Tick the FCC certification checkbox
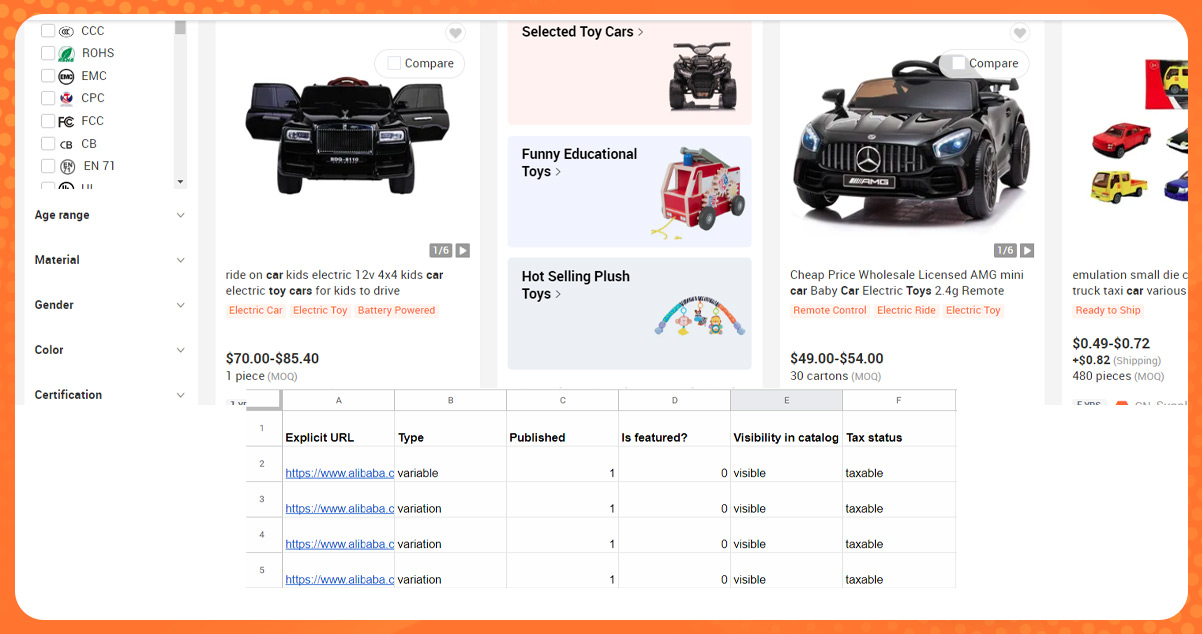1202x634 pixels. (x=48, y=121)
